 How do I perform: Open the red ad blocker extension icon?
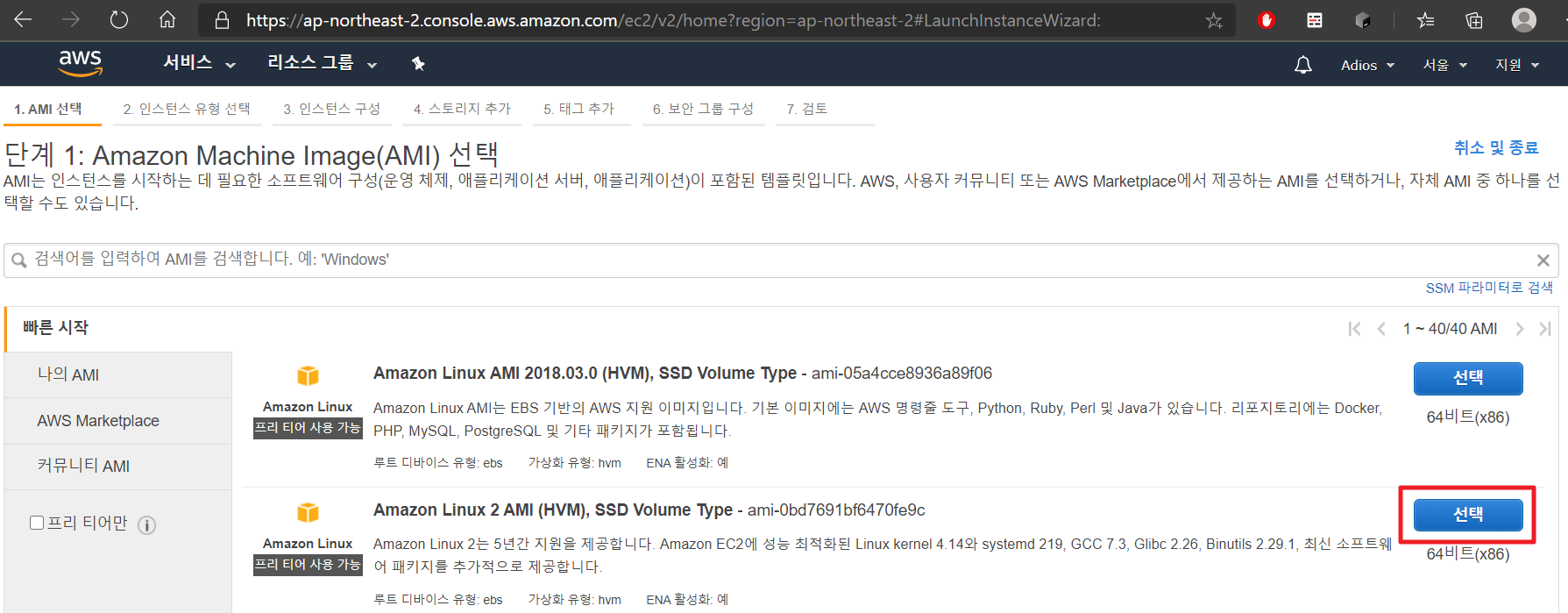[x=1266, y=20]
